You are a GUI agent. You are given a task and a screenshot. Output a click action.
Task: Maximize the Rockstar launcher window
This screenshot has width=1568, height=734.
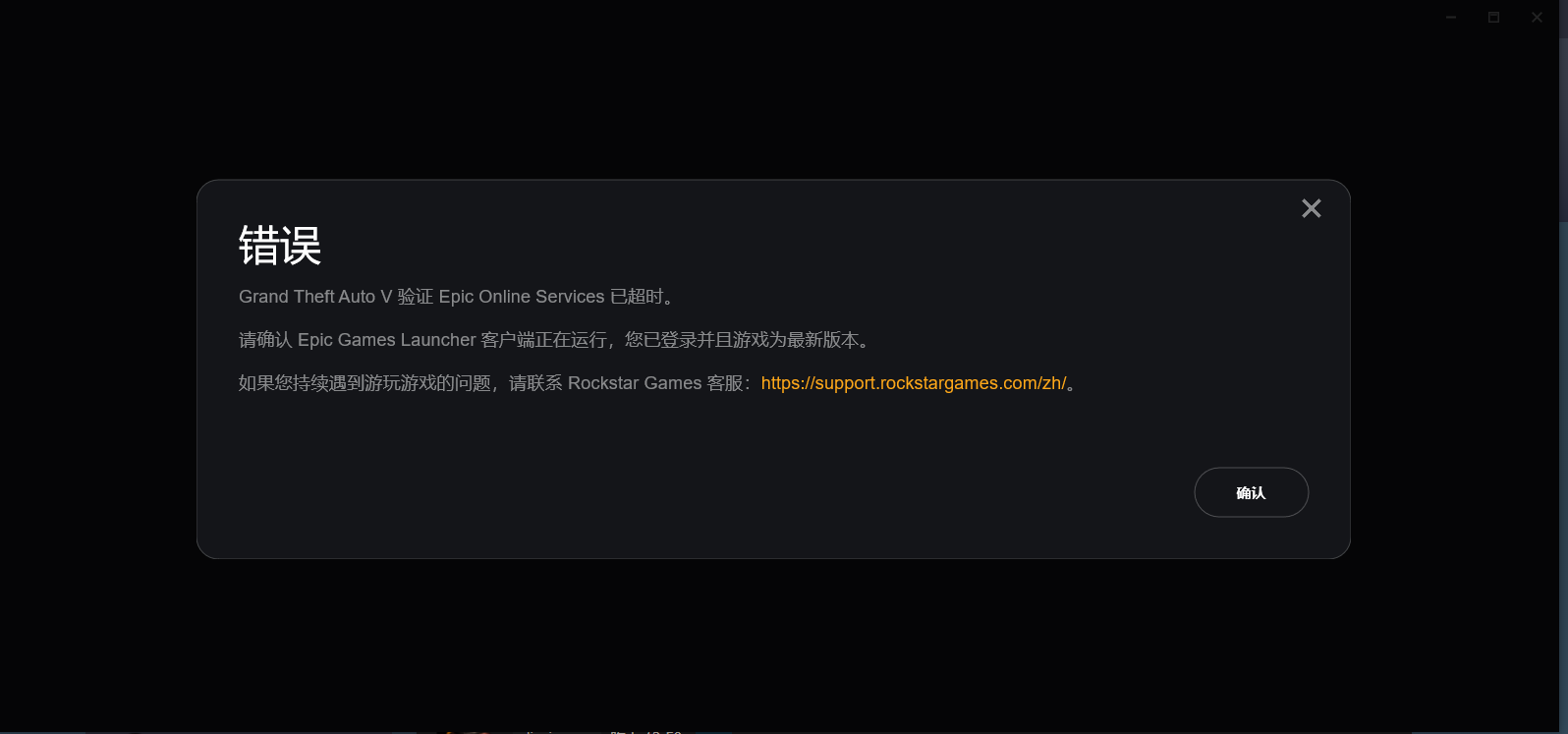1493,18
